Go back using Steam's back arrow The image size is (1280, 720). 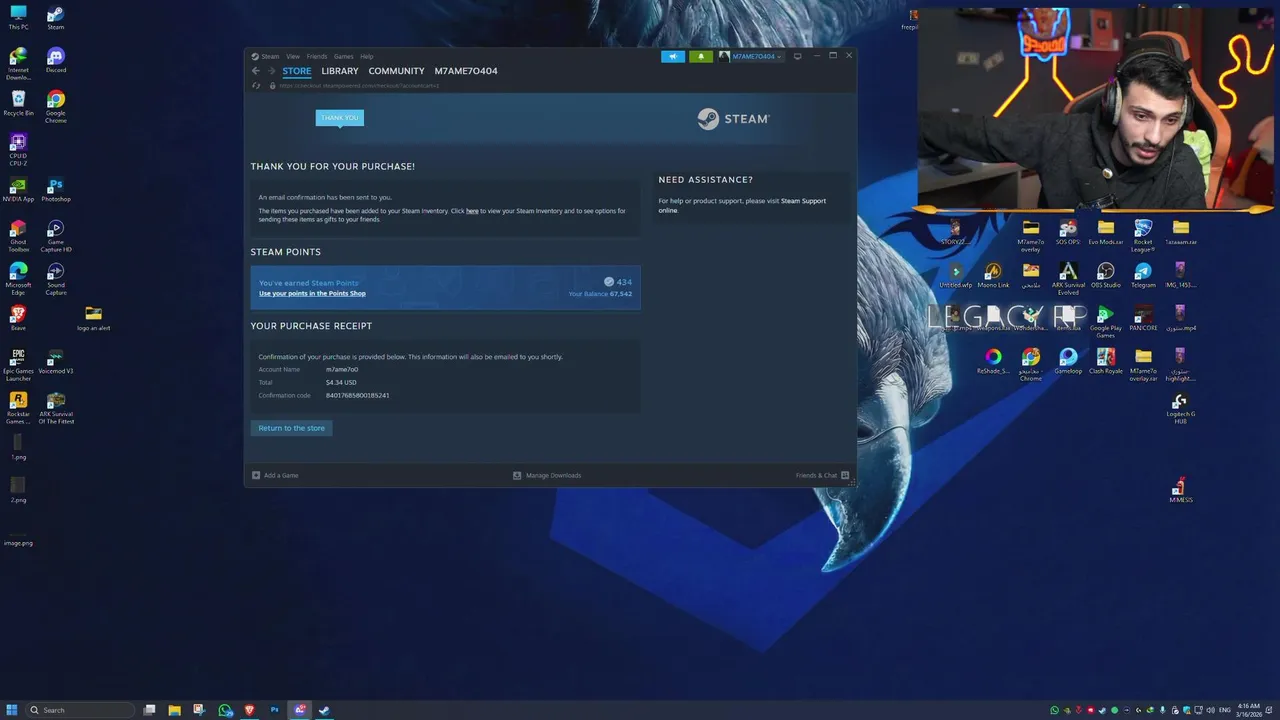coord(256,71)
